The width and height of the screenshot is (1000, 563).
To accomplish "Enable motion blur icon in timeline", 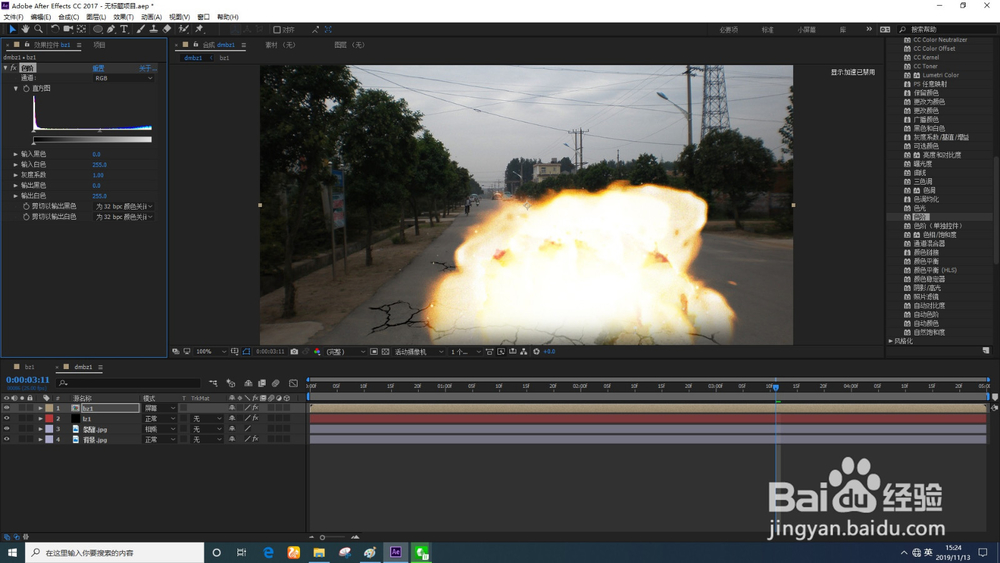I will coord(276,383).
